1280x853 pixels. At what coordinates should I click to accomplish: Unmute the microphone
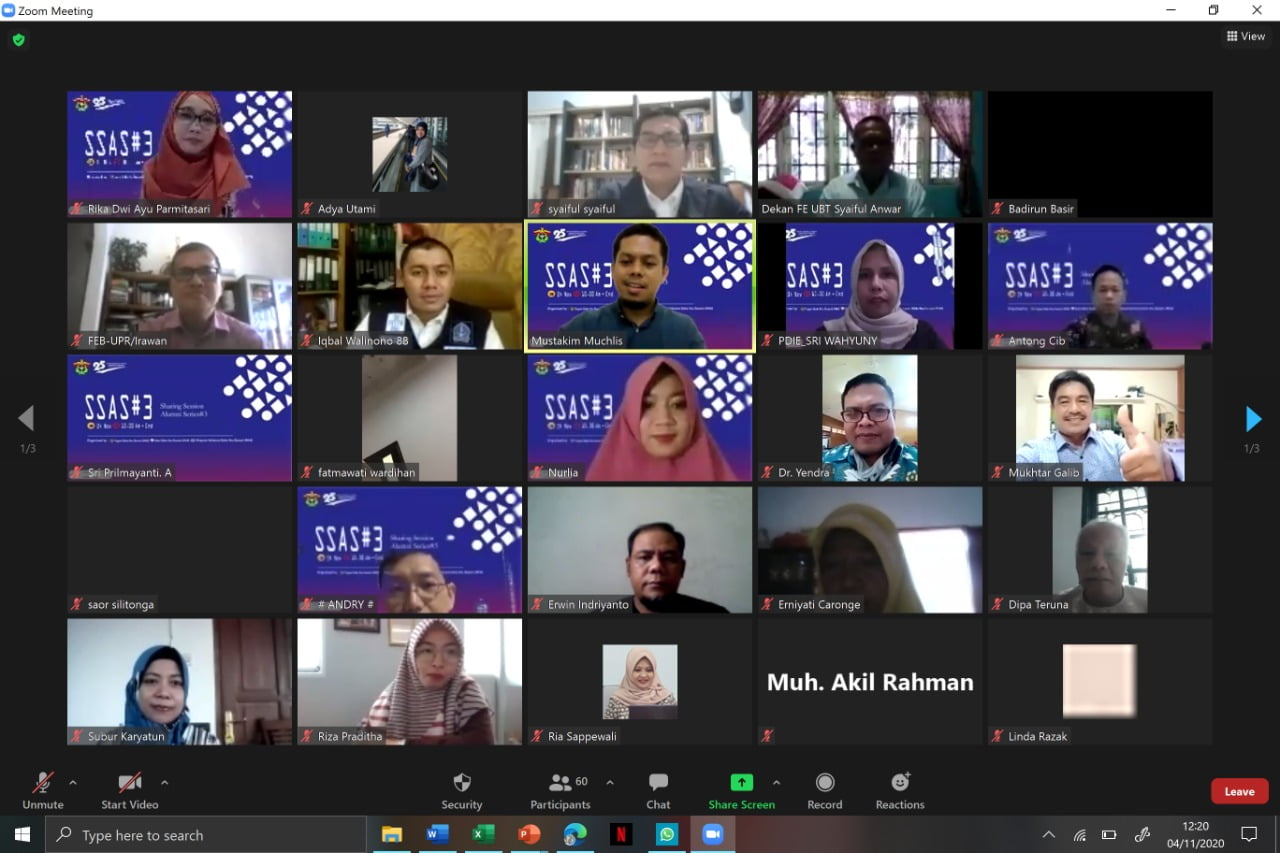pos(42,790)
